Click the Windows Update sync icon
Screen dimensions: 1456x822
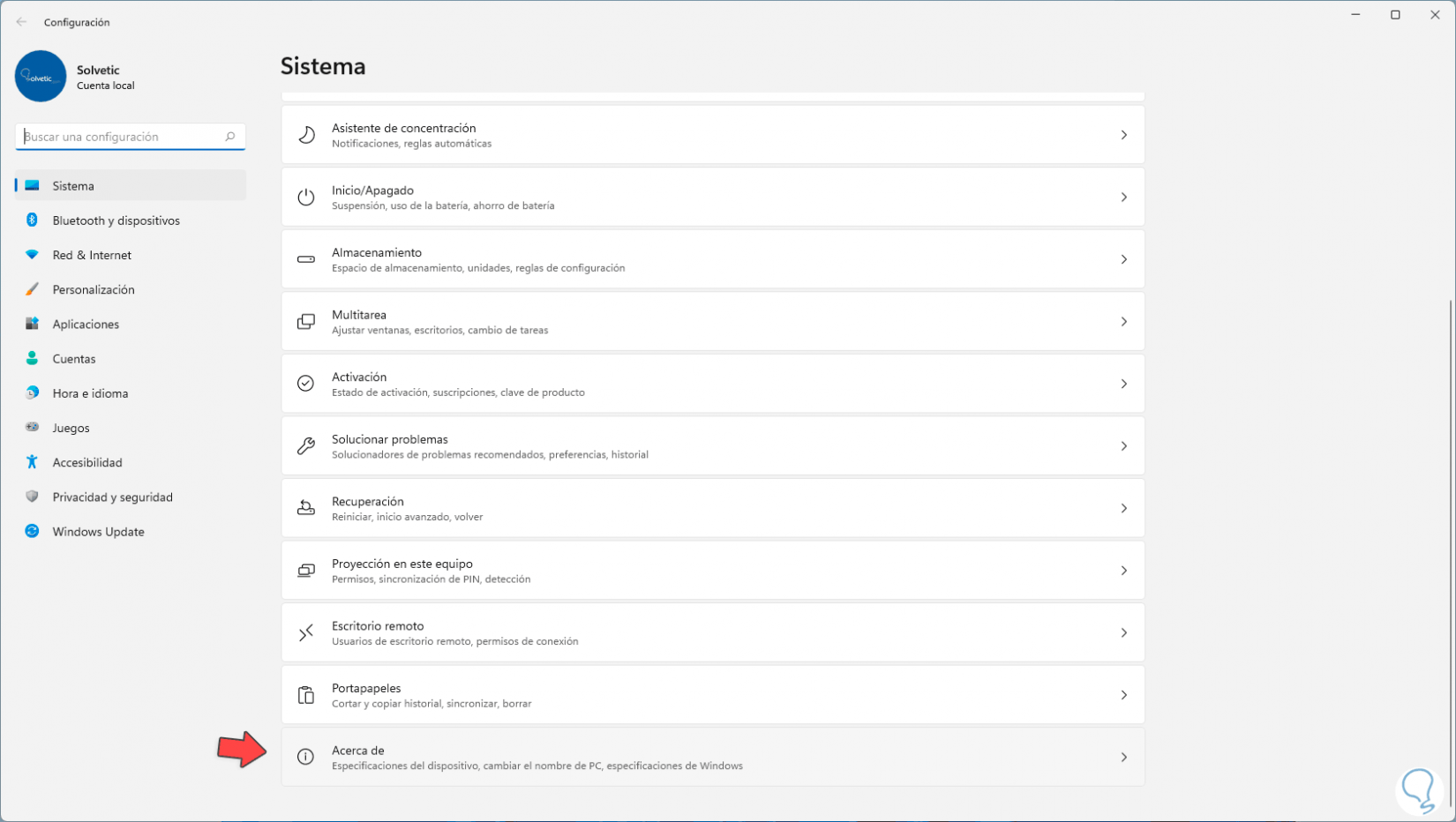coord(32,531)
